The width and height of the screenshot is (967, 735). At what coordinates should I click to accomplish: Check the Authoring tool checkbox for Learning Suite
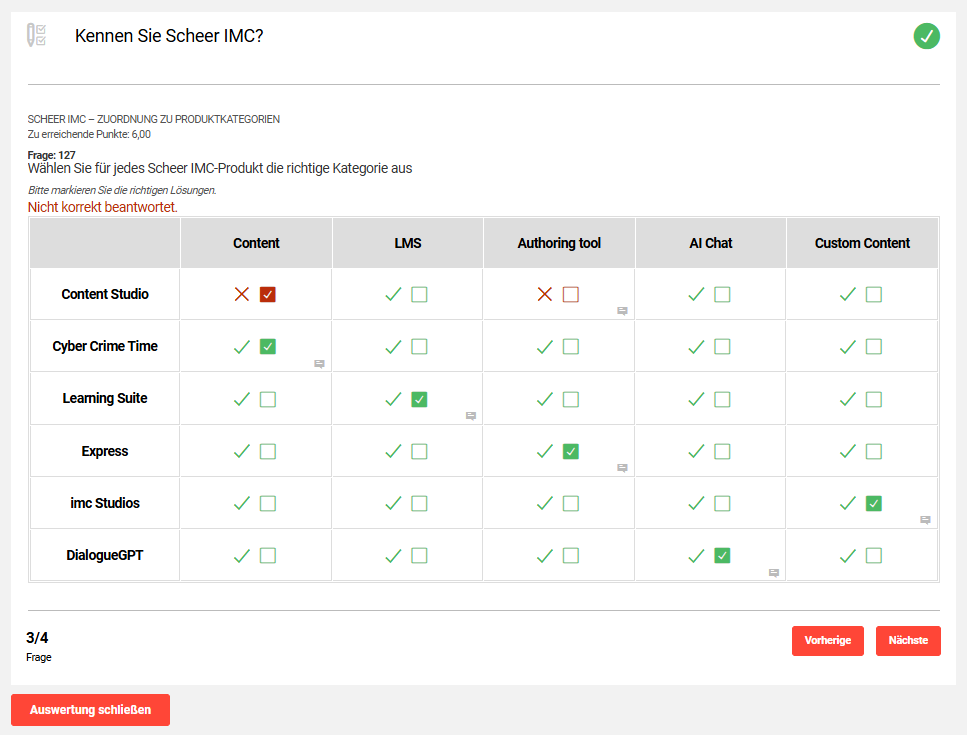click(570, 399)
